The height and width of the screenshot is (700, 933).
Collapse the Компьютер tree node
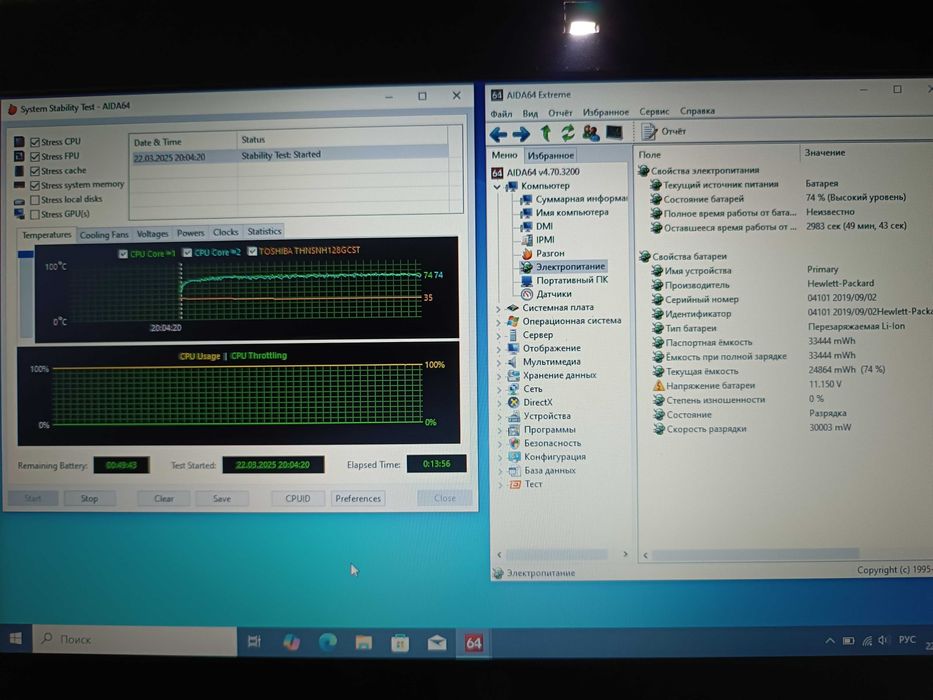pos(497,186)
